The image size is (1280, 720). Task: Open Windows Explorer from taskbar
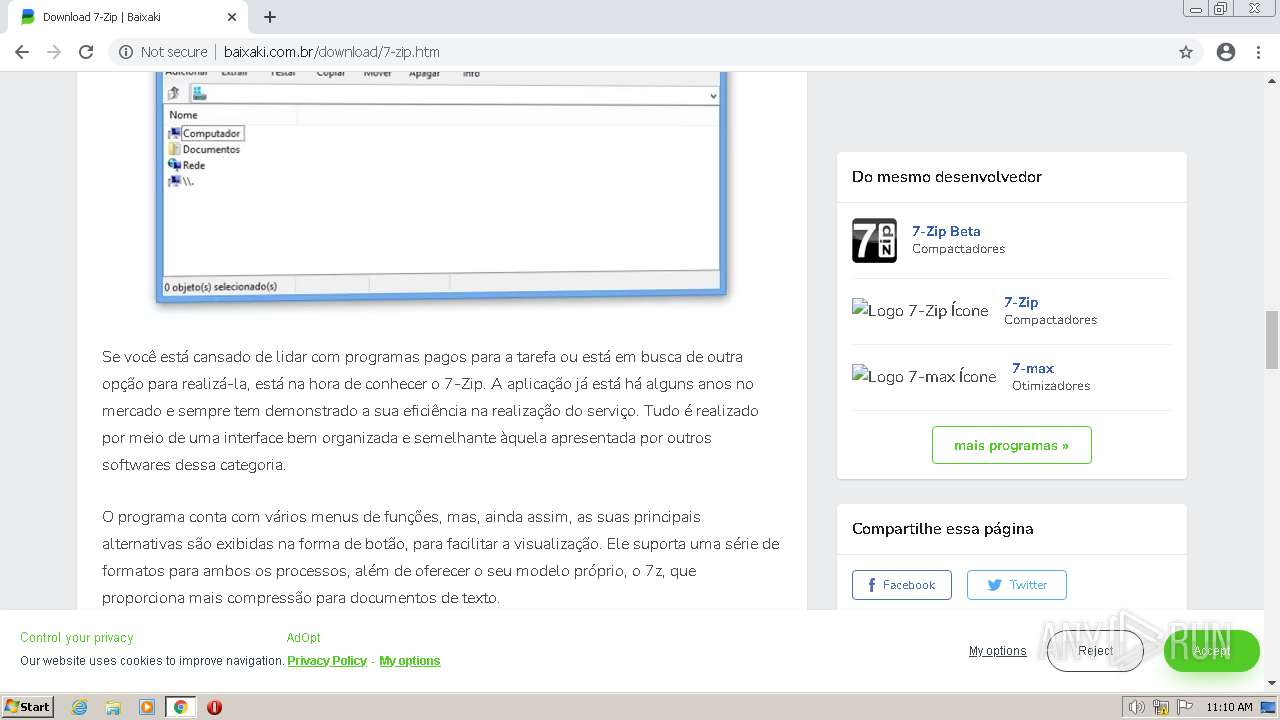pos(113,707)
